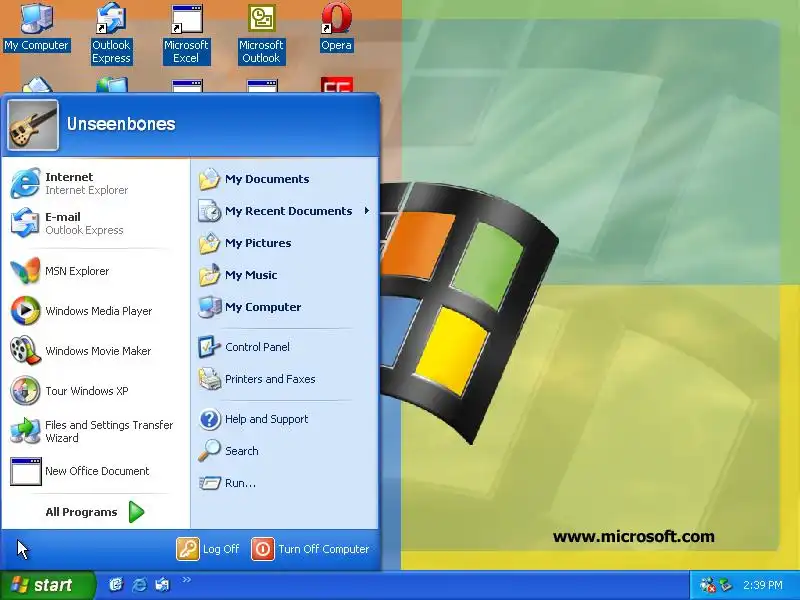Screen dimensions: 800x600
Task: Open My Pictures folder
Action: click(x=284, y=243)
